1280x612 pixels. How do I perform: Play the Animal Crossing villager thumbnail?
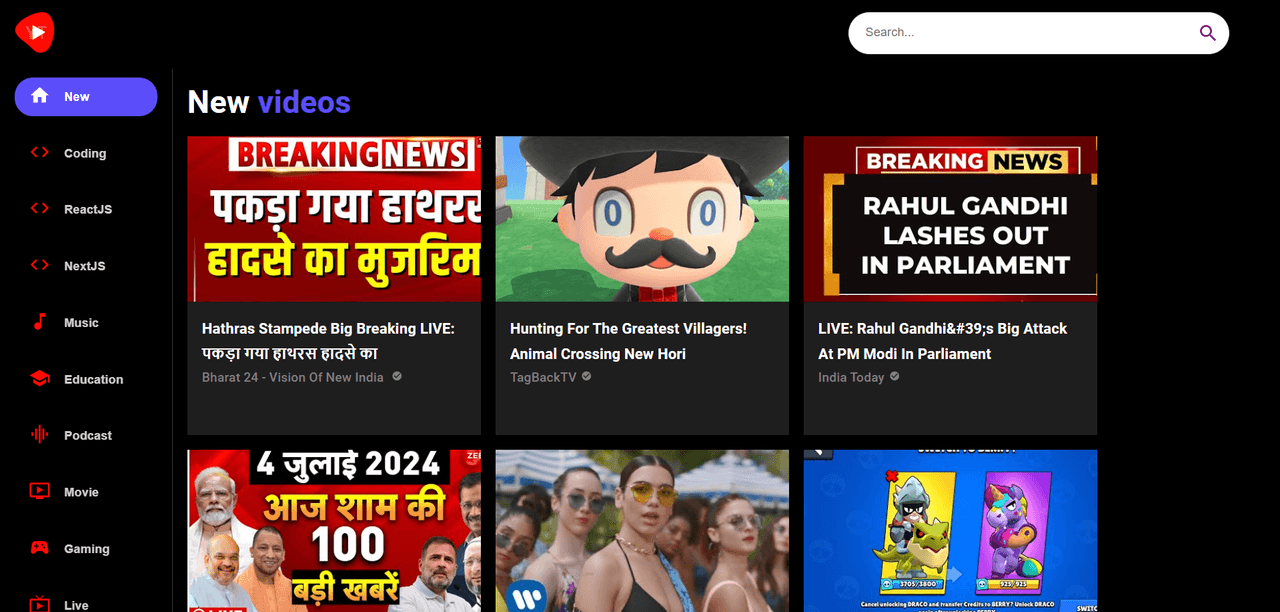642,219
